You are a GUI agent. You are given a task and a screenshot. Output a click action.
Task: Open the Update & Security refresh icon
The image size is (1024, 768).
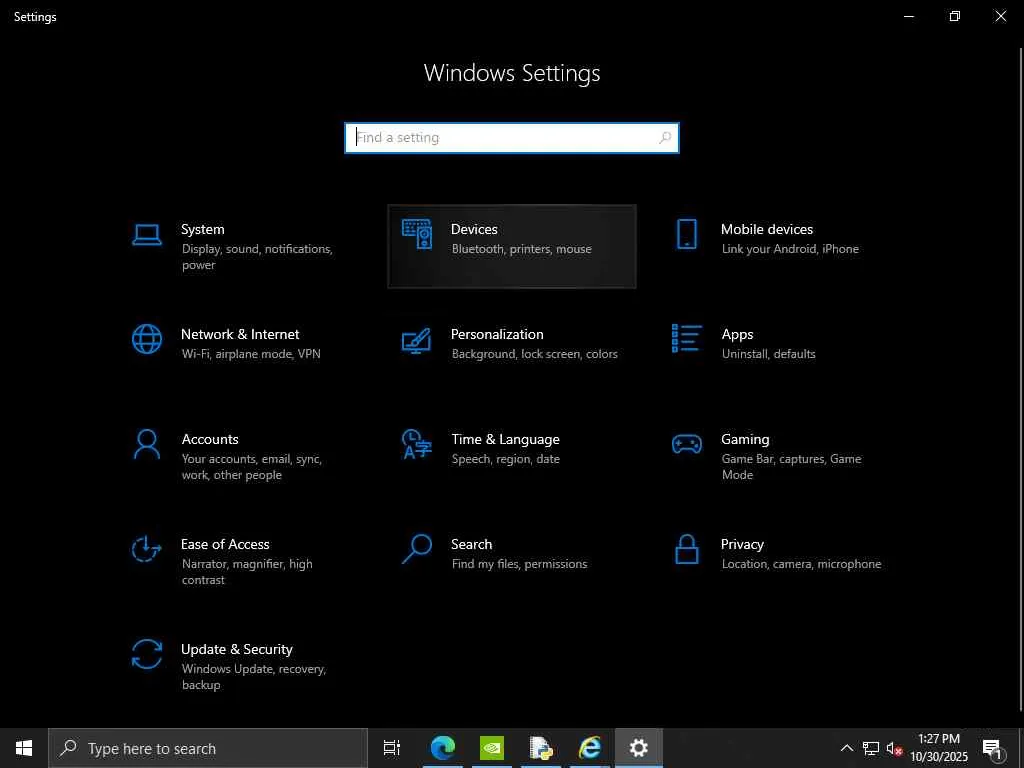click(146, 654)
